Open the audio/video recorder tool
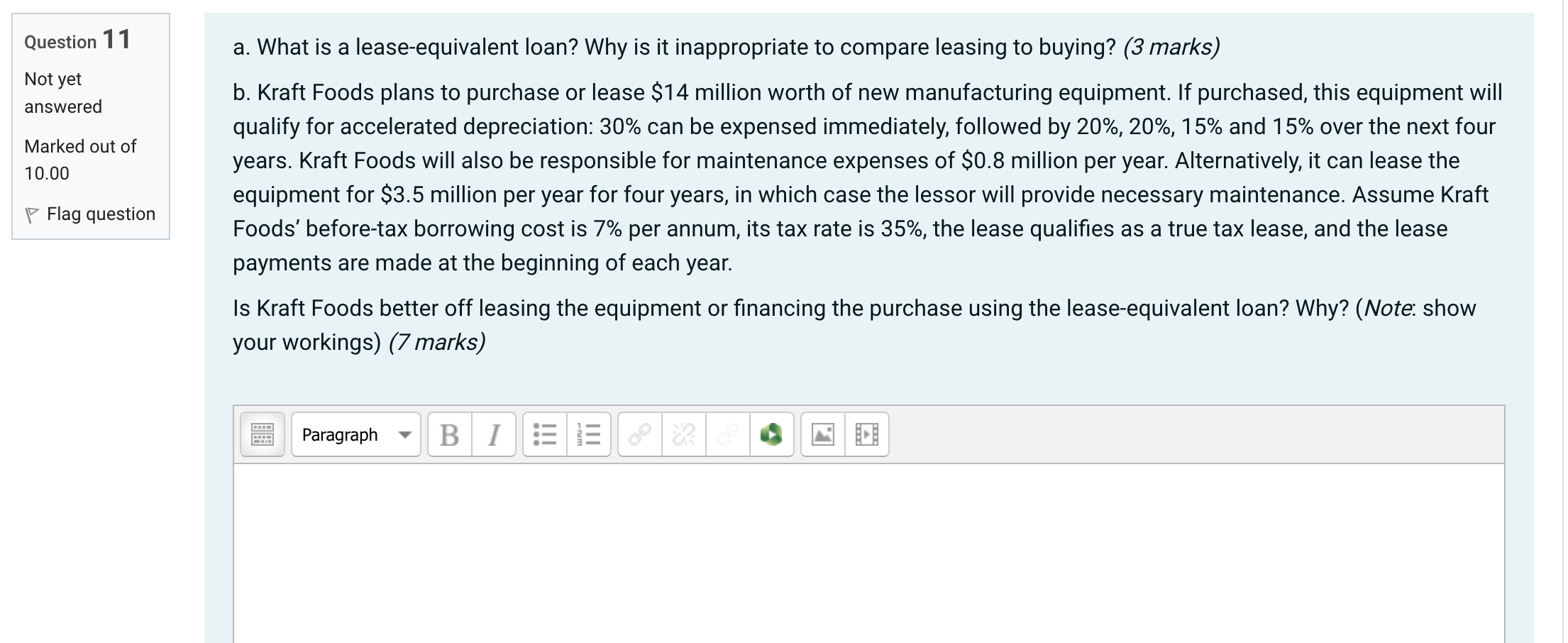The image size is (1568, 643). point(770,434)
